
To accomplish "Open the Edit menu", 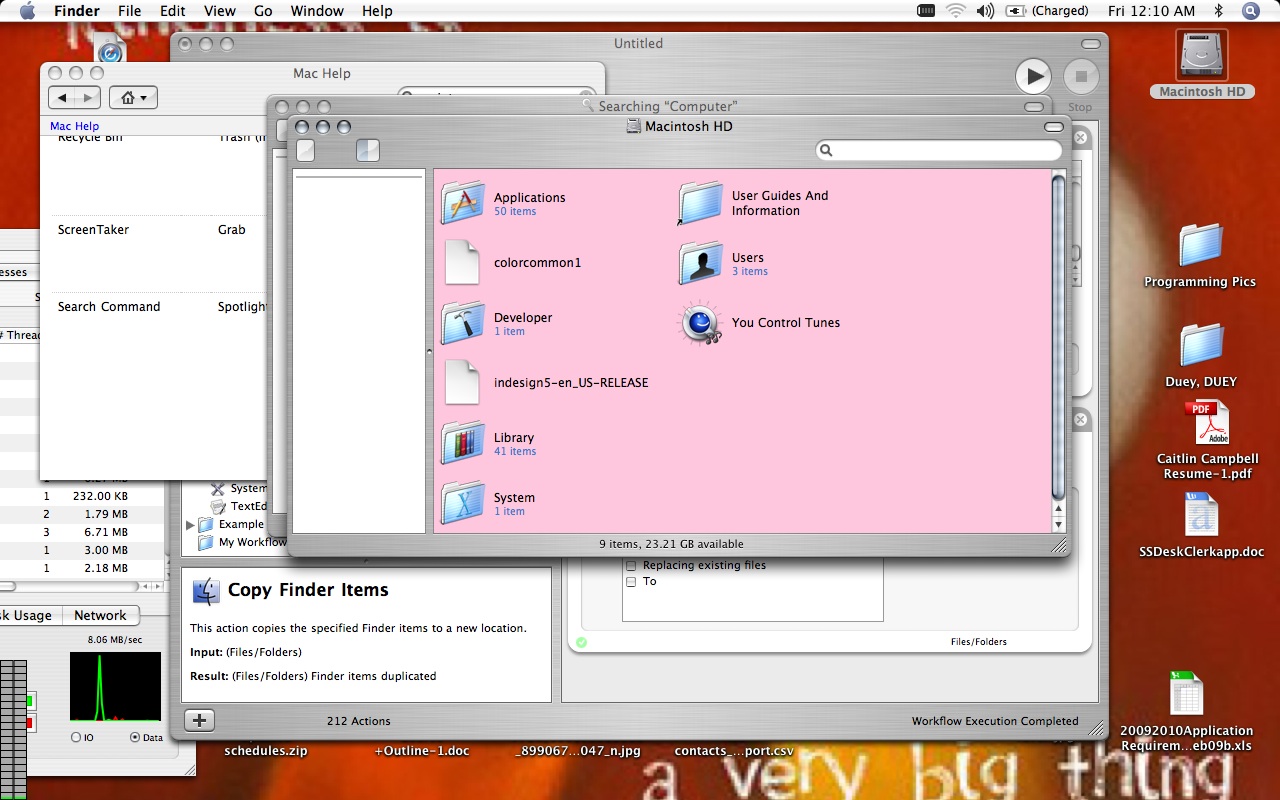I will [x=173, y=11].
